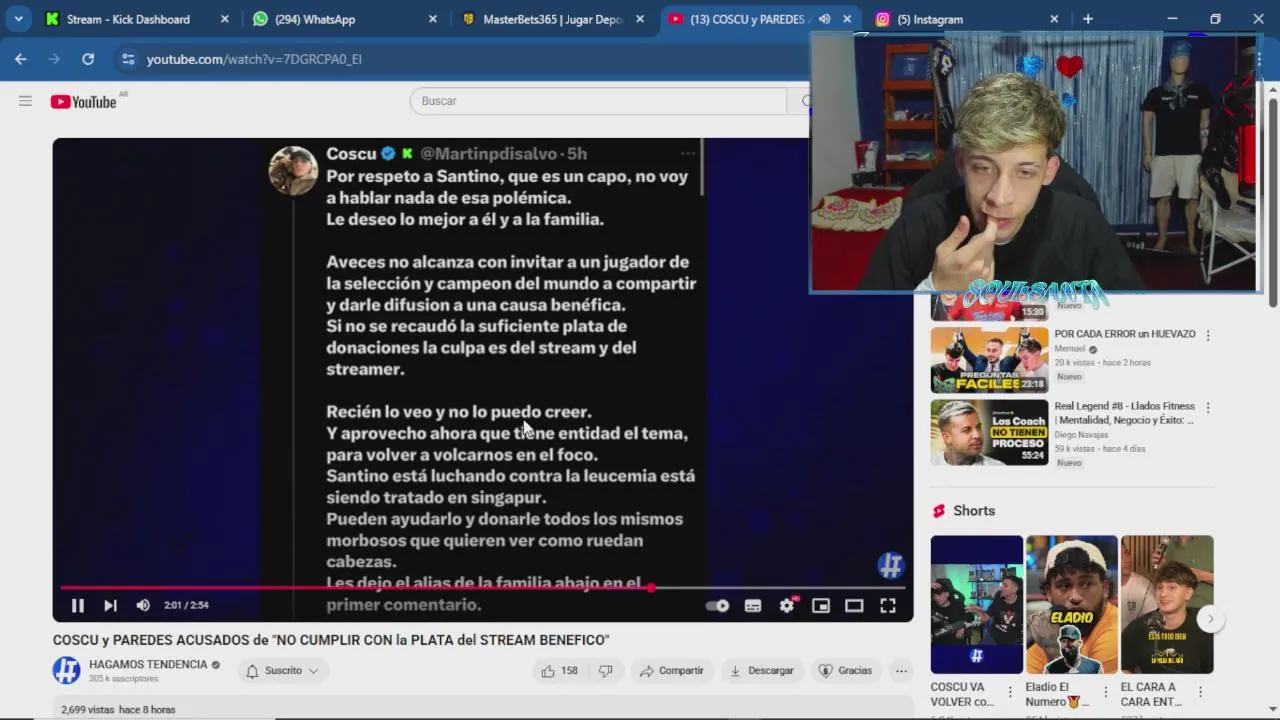Open more actions menu below video
The height and width of the screenshot is (720, 1280).
tap(901, 671)
